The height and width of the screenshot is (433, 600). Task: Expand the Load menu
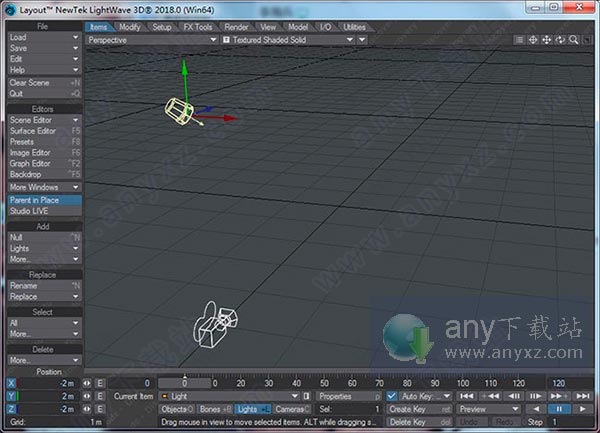pyautogui.click(x=44, y=37)
